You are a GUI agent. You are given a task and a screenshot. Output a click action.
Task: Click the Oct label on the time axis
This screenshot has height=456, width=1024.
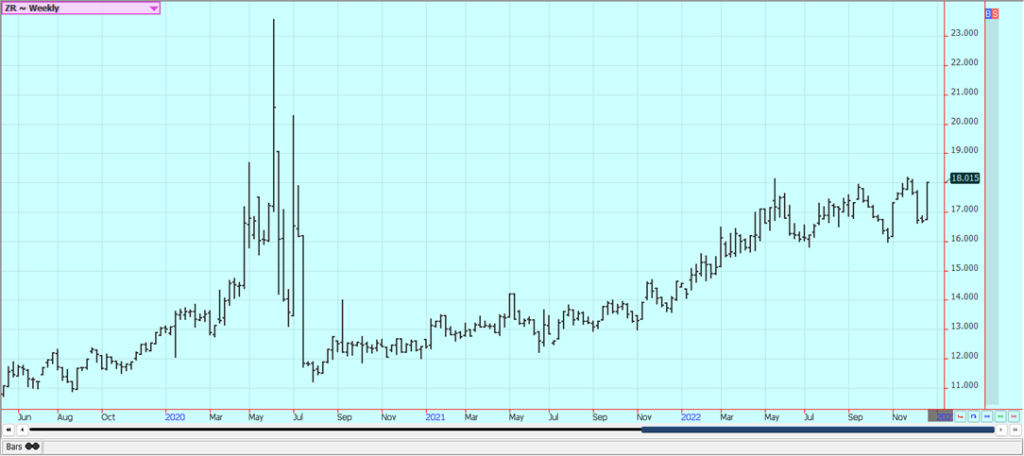(108, 417)
